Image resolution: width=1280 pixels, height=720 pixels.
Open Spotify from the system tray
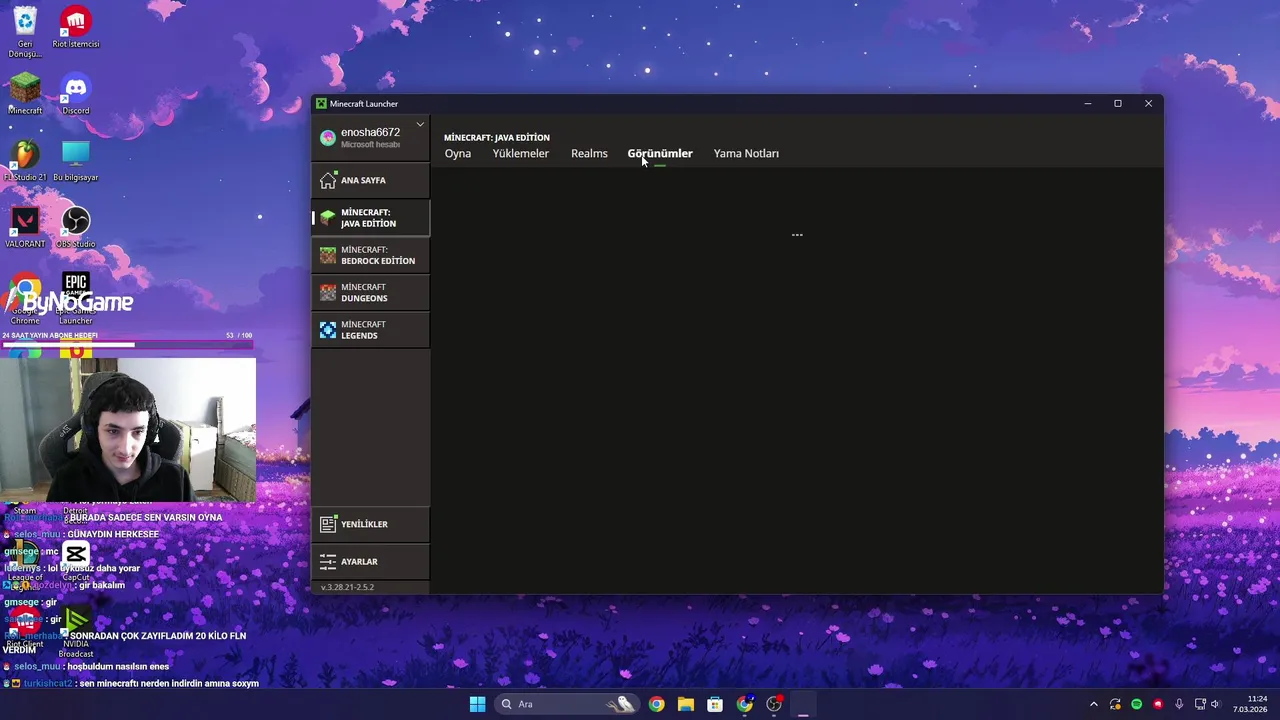click(1137, 704)
